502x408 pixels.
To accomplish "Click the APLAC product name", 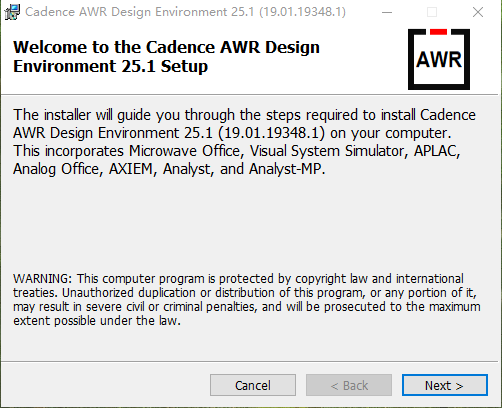I will tap(437, 151).
